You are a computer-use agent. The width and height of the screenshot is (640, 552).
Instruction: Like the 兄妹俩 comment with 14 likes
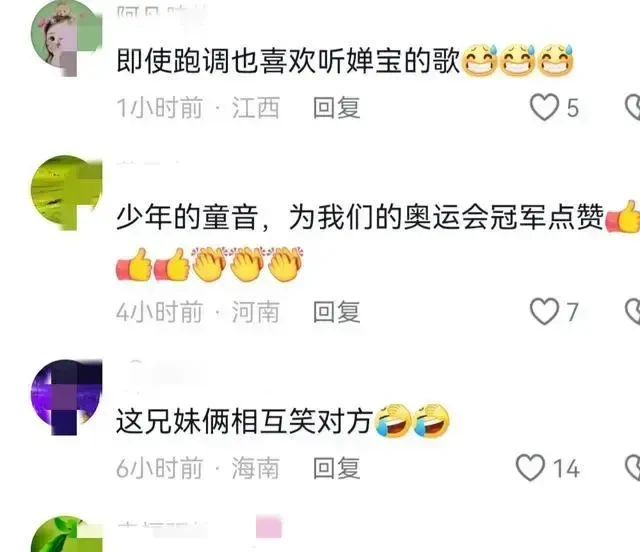click(531, 467)
